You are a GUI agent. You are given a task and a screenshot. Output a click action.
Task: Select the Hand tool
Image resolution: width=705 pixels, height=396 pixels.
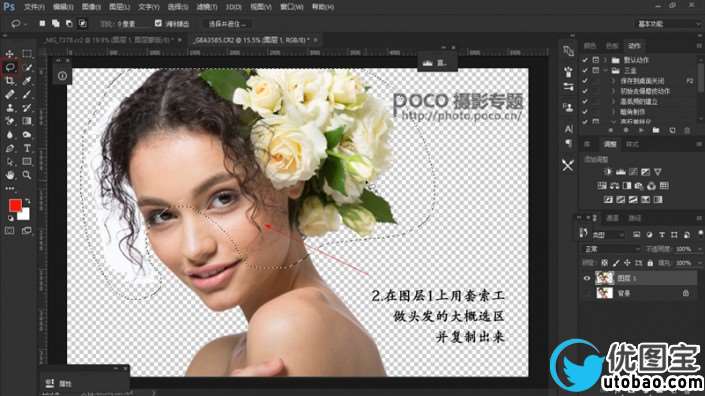click(x=9, y=175)
